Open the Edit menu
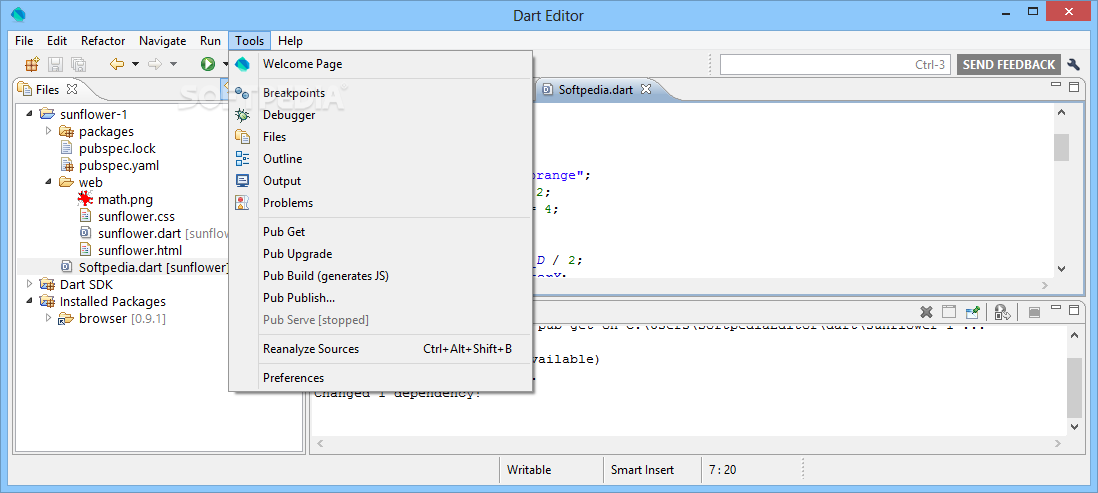 pyautogui.click(x=57, y=41)
